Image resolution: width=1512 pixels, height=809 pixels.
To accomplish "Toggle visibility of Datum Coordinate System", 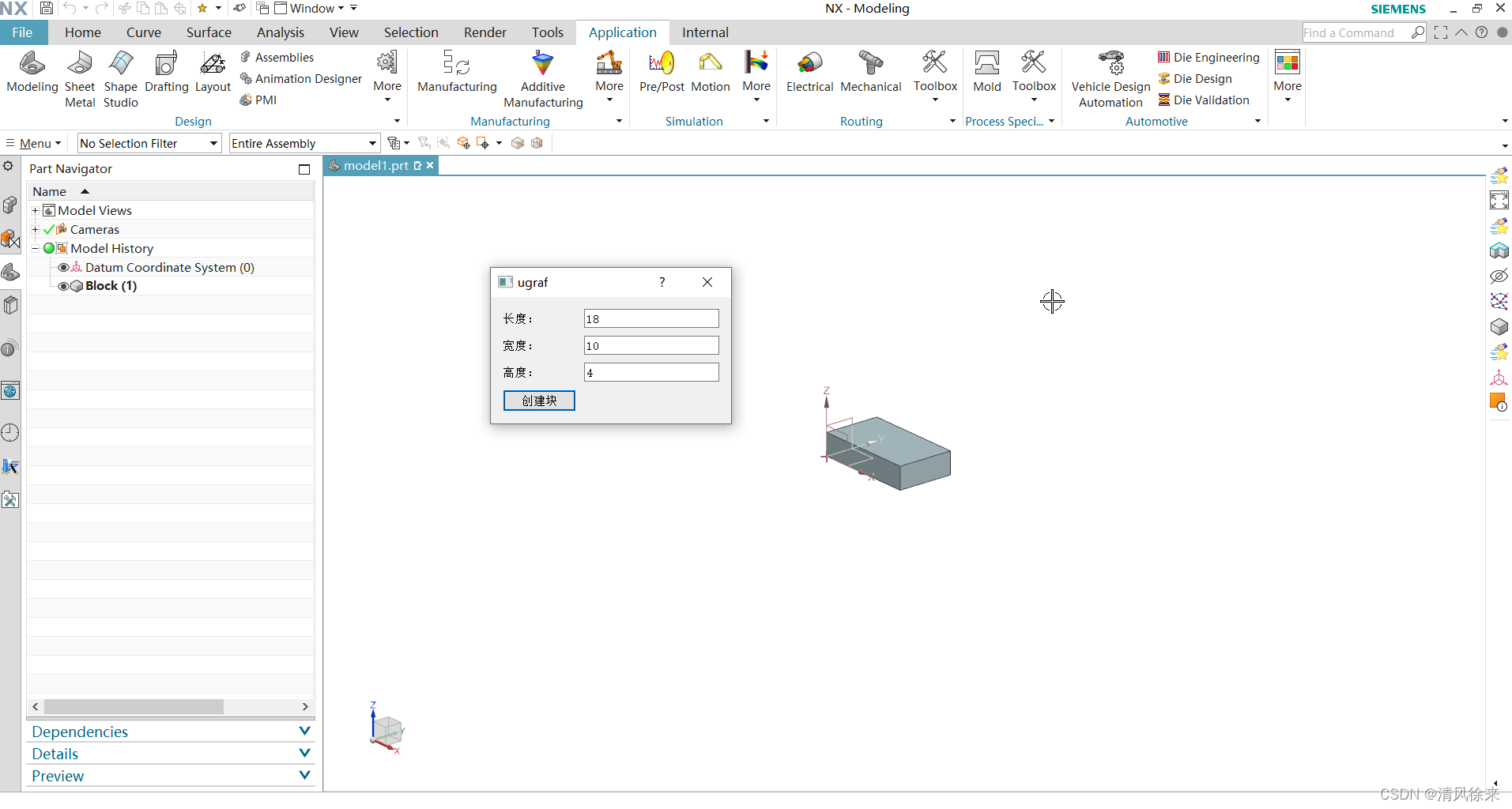I will [x=63, y=268].
